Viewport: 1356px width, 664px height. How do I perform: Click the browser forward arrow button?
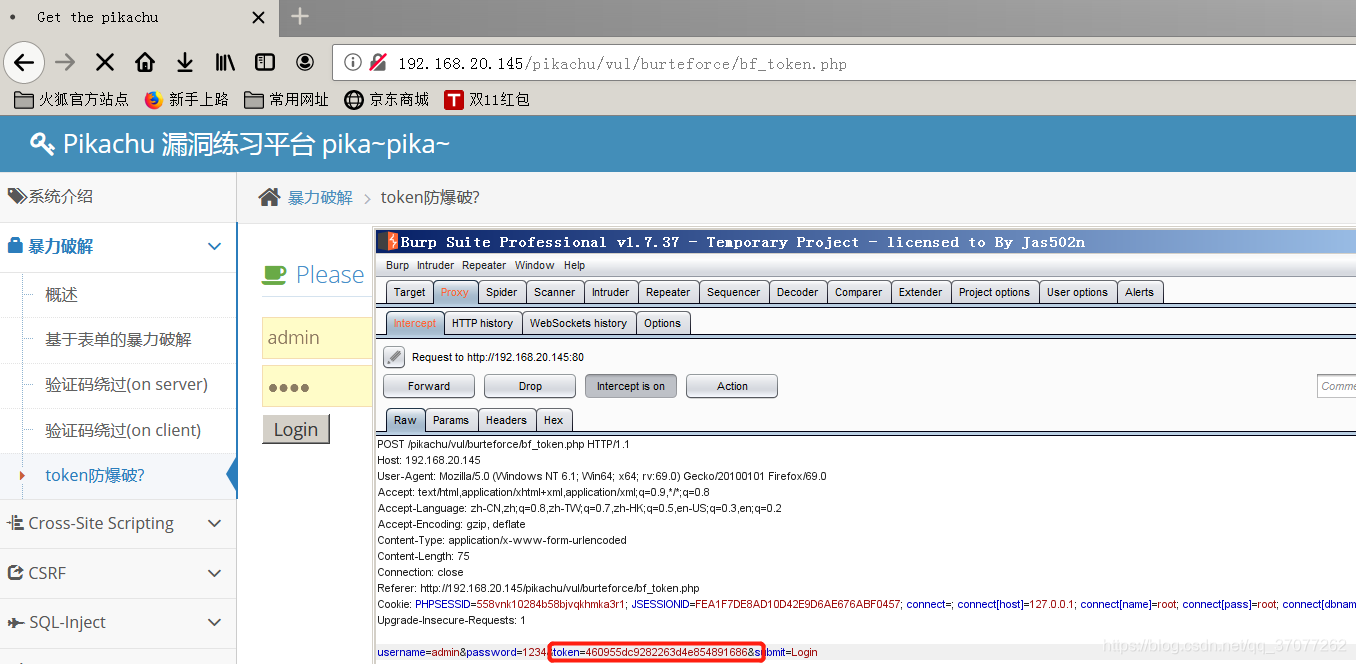tap(65, 63)
